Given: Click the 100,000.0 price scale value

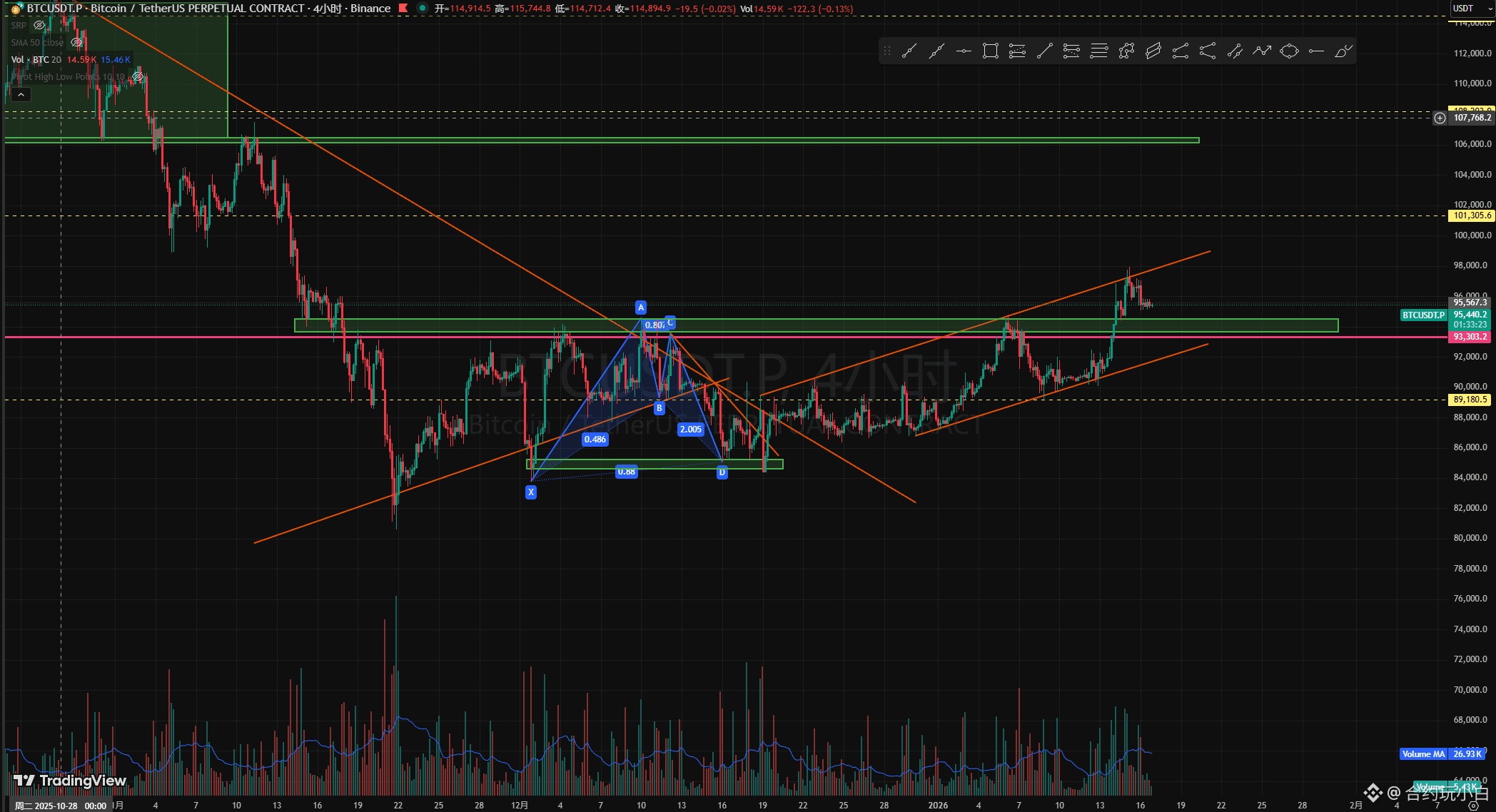Looking at the screenshot, I should pos(1472,235).
